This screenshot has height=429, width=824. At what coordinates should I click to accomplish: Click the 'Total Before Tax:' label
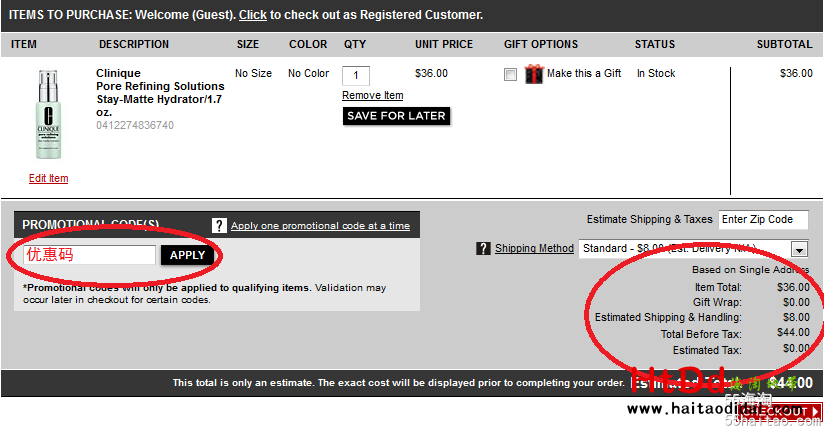701,334
